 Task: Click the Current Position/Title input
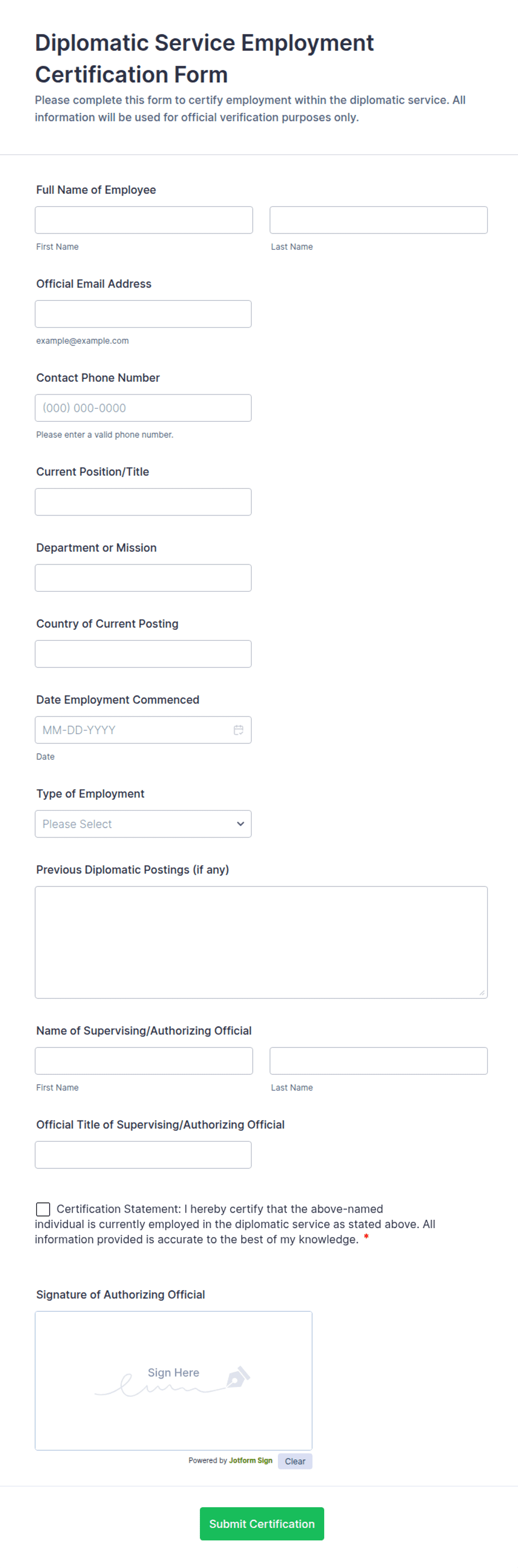143,501
